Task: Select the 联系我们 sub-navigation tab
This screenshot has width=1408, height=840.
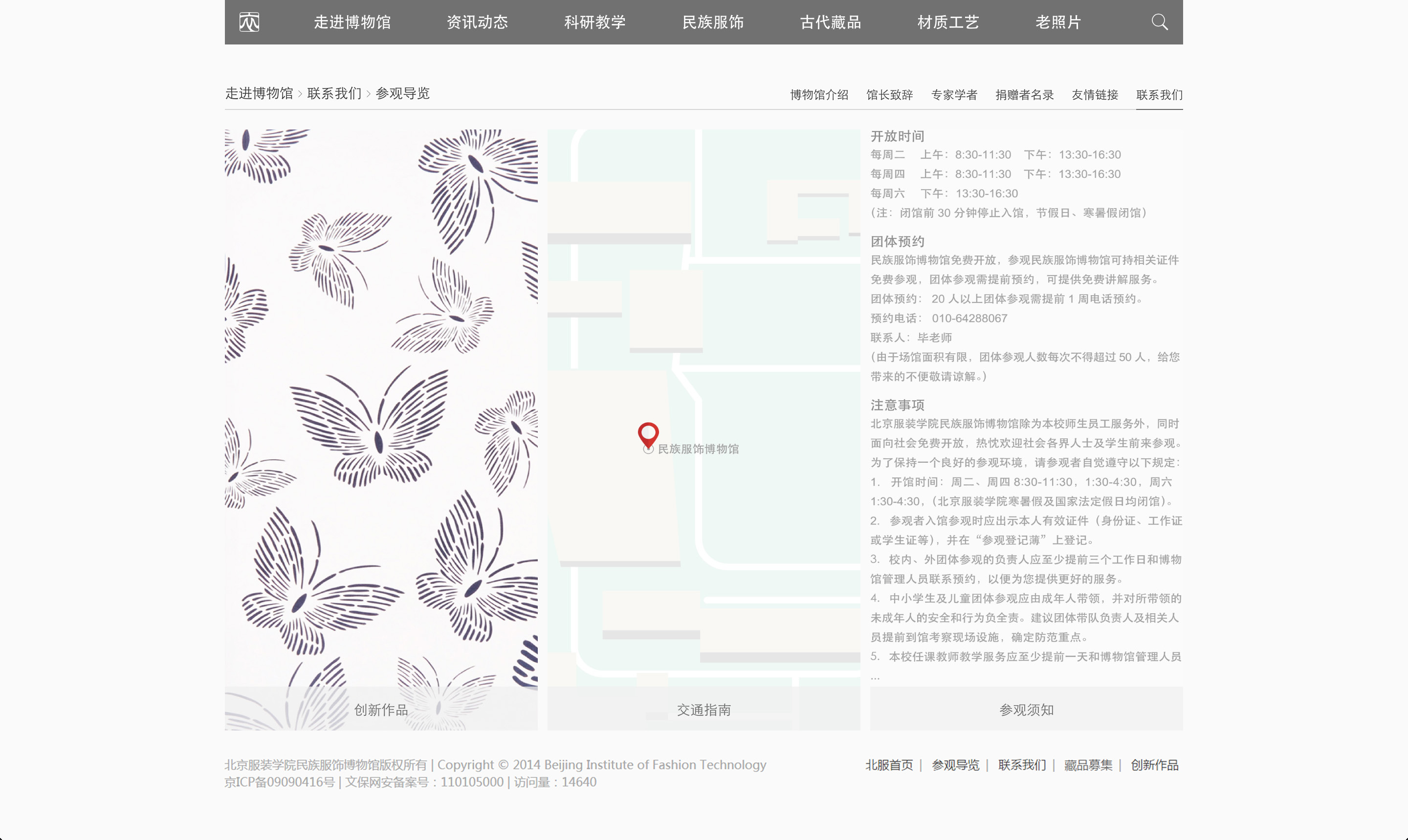Action: point(1160,94)
